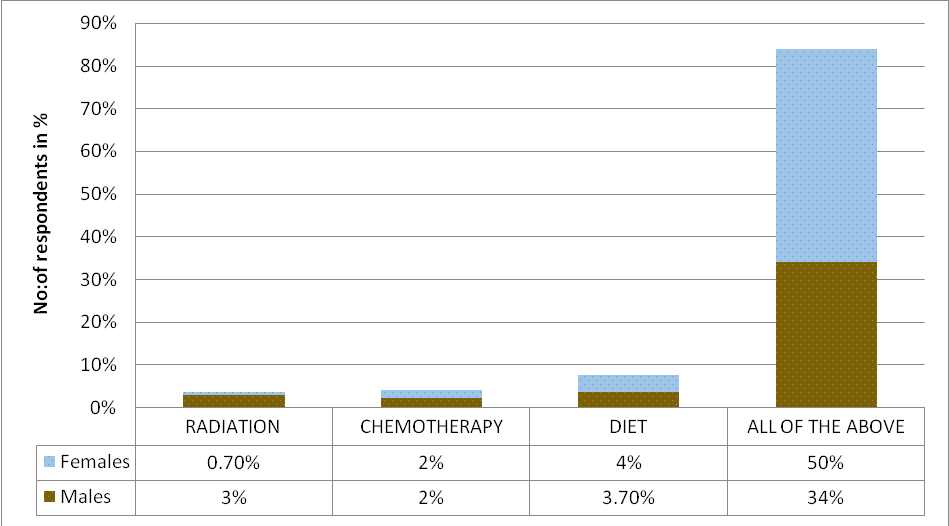Viewport: 949px width, 526px height.
Task: Click the CHEMOTHERAPY category label
Action: pos(431,427)
